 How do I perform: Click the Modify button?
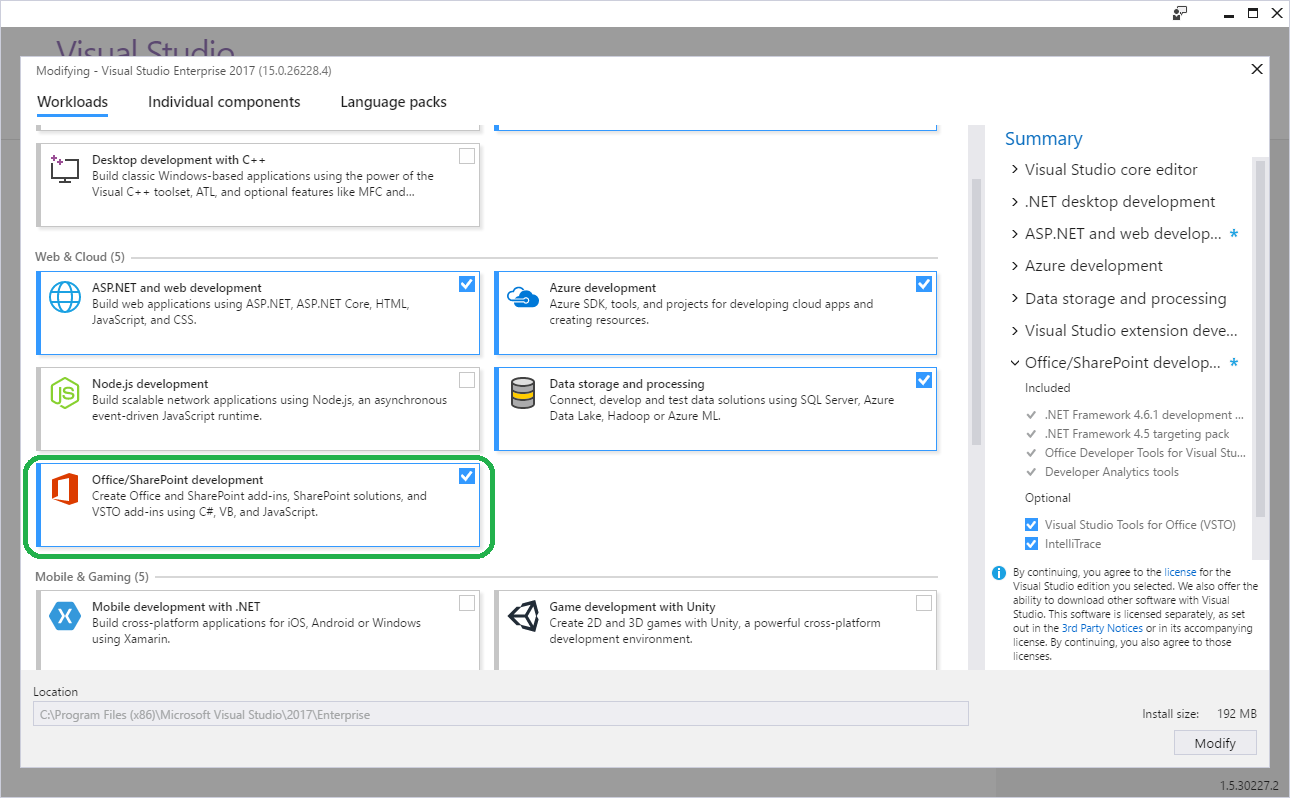[x=1215, y=743]
